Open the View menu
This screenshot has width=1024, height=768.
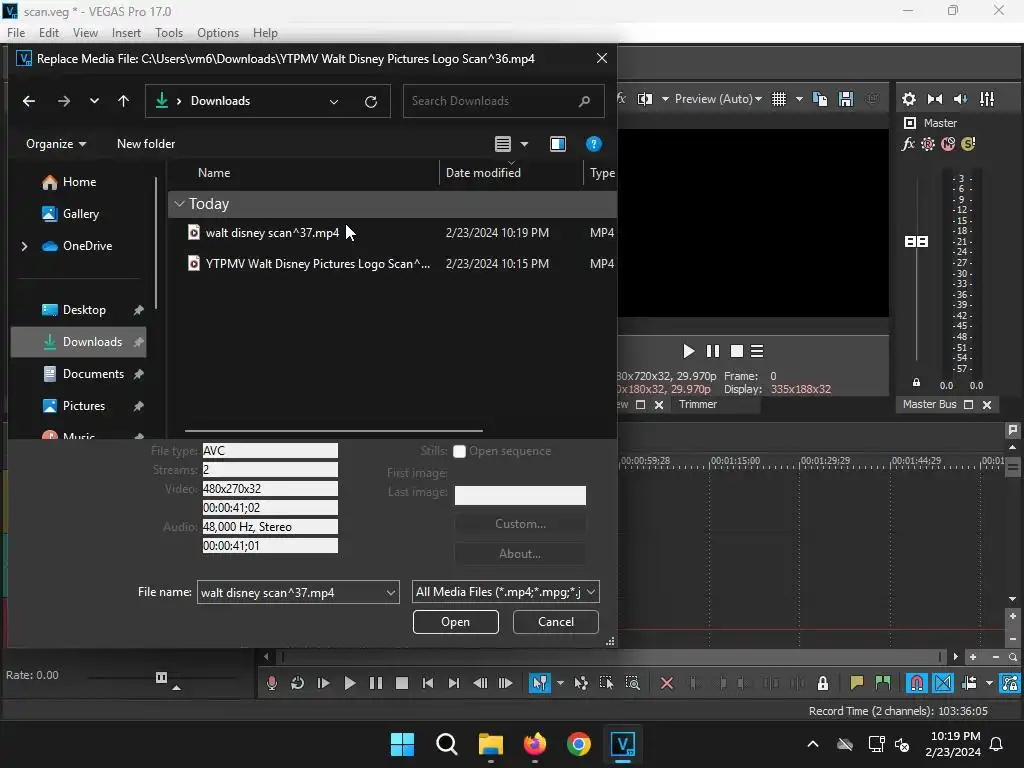[x=85, y=33]
